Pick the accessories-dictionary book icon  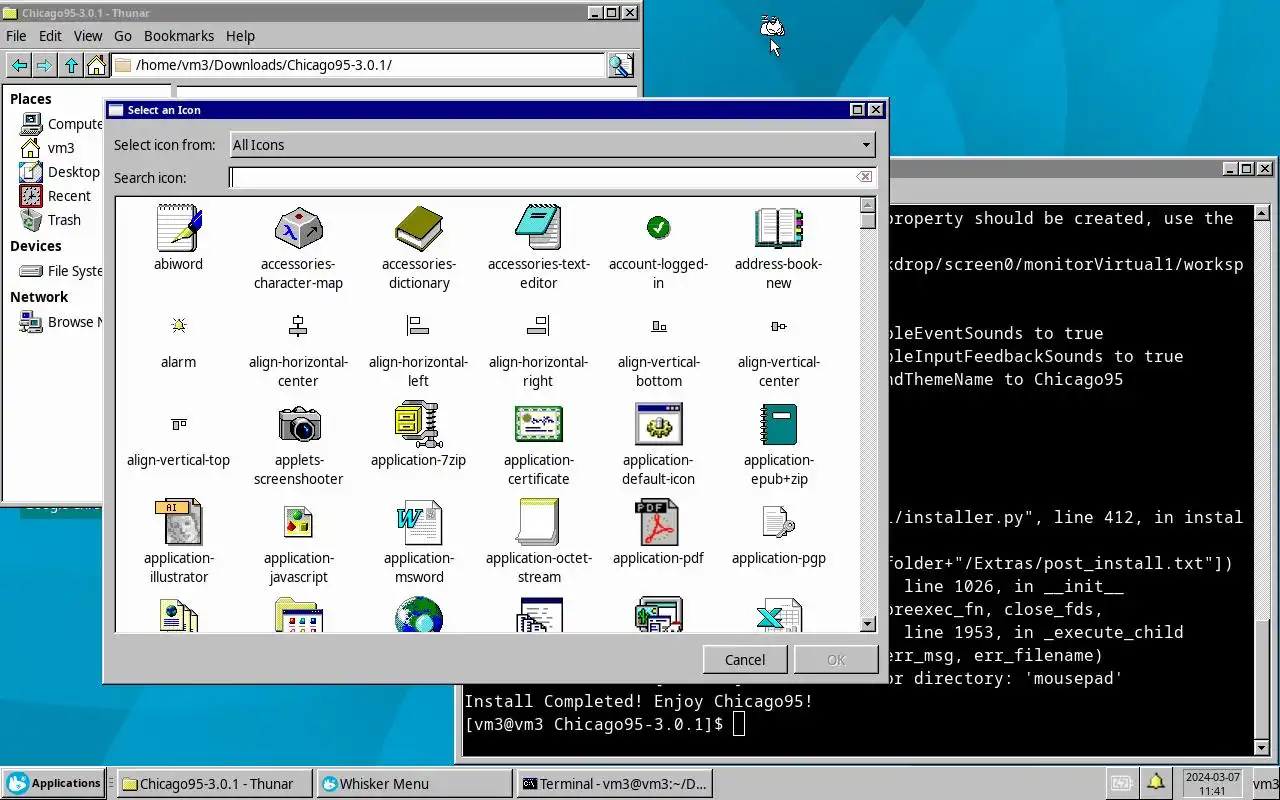419,228
